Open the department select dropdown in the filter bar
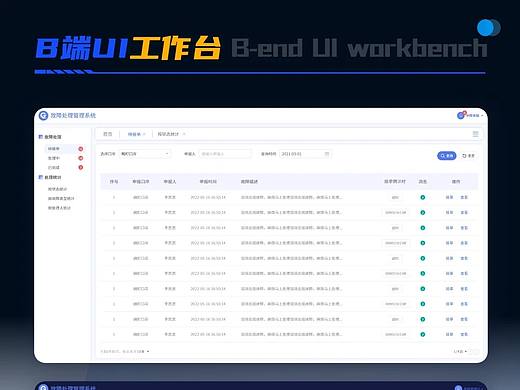 (x=145, y=154)
